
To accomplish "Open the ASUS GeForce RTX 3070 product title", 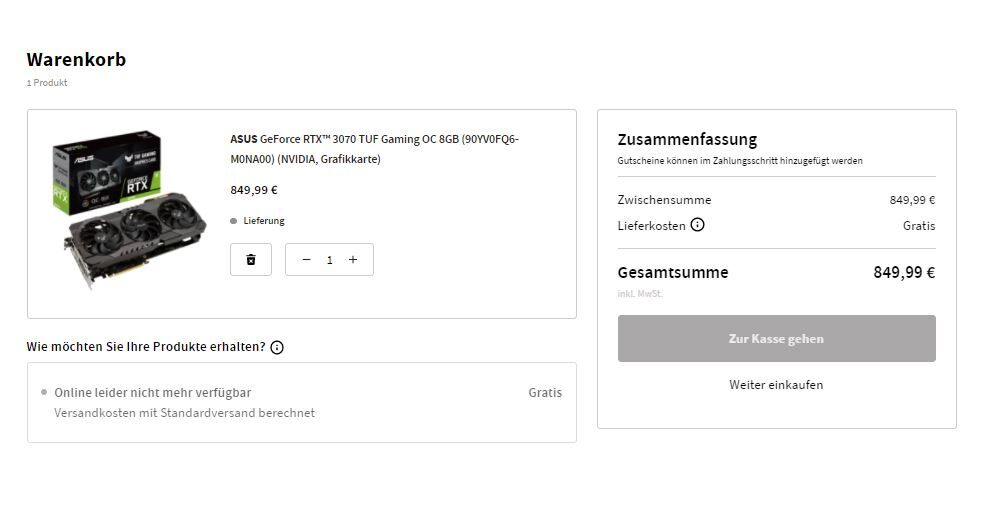I will pos(374,149).
